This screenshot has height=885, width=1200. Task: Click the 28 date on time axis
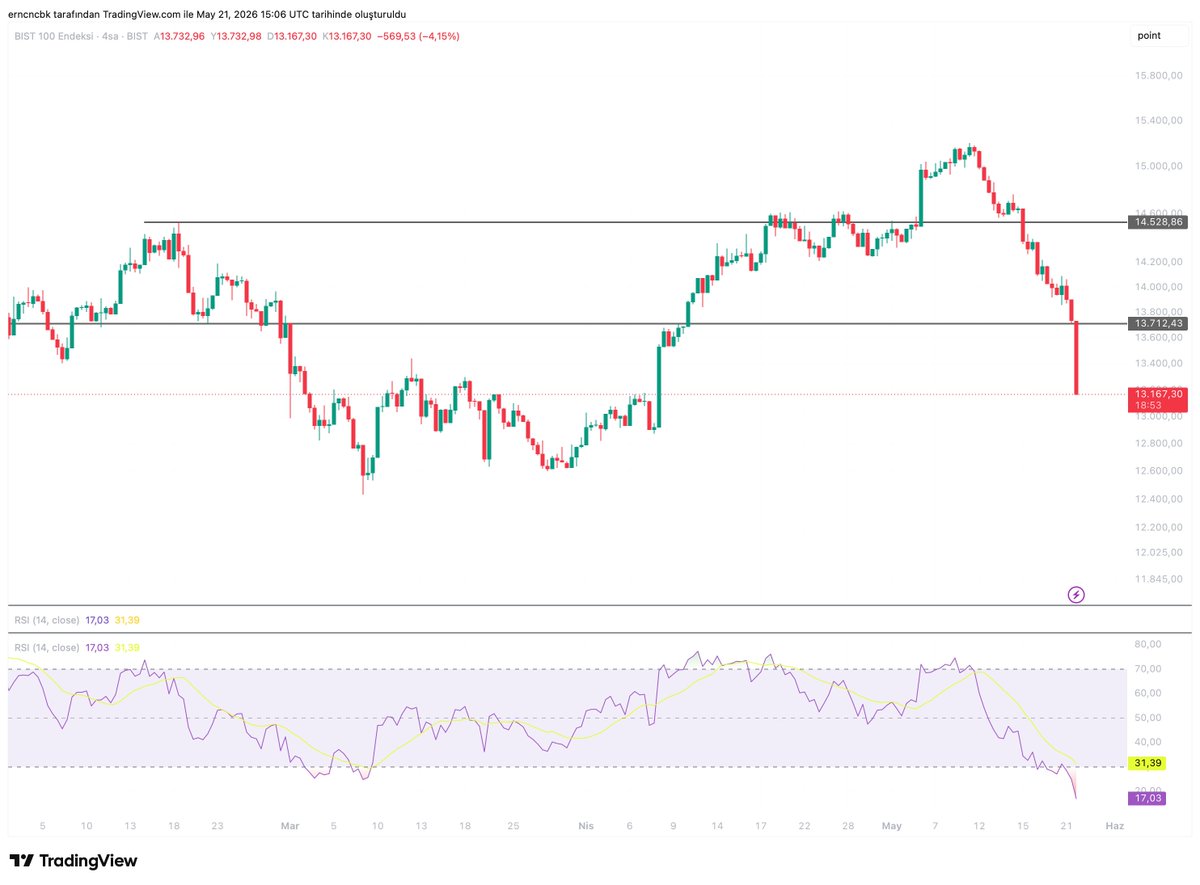coord(848,826)
